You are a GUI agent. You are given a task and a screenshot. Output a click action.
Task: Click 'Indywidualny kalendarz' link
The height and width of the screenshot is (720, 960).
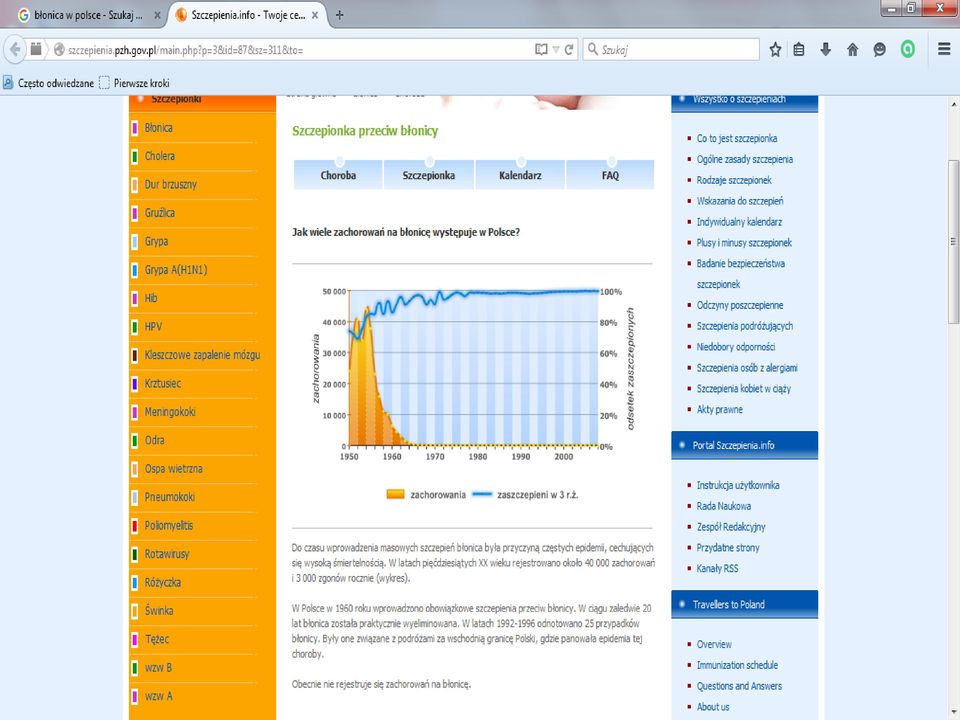(x=739, y=222)
